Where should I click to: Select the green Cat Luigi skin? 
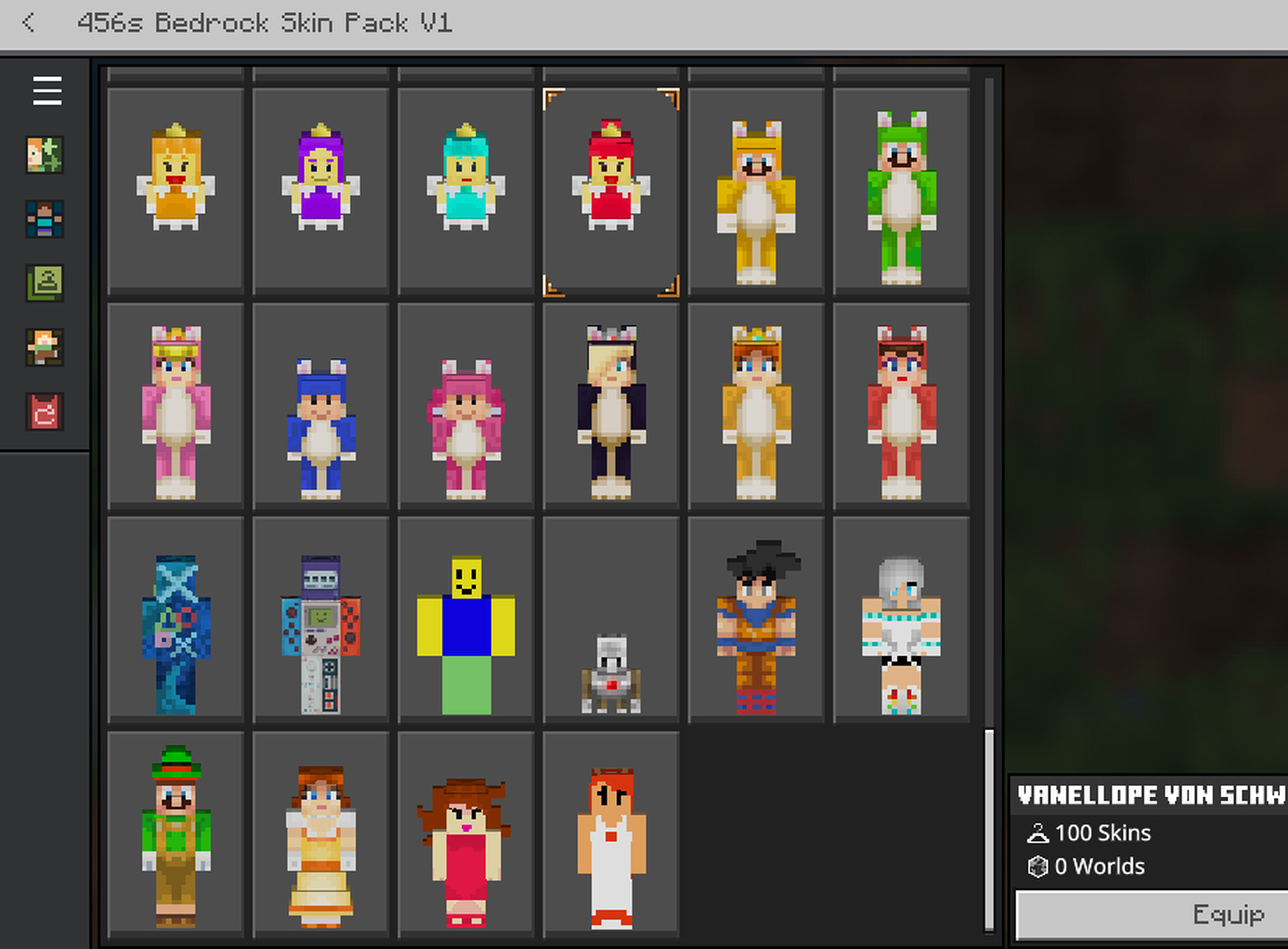(901, 193)
